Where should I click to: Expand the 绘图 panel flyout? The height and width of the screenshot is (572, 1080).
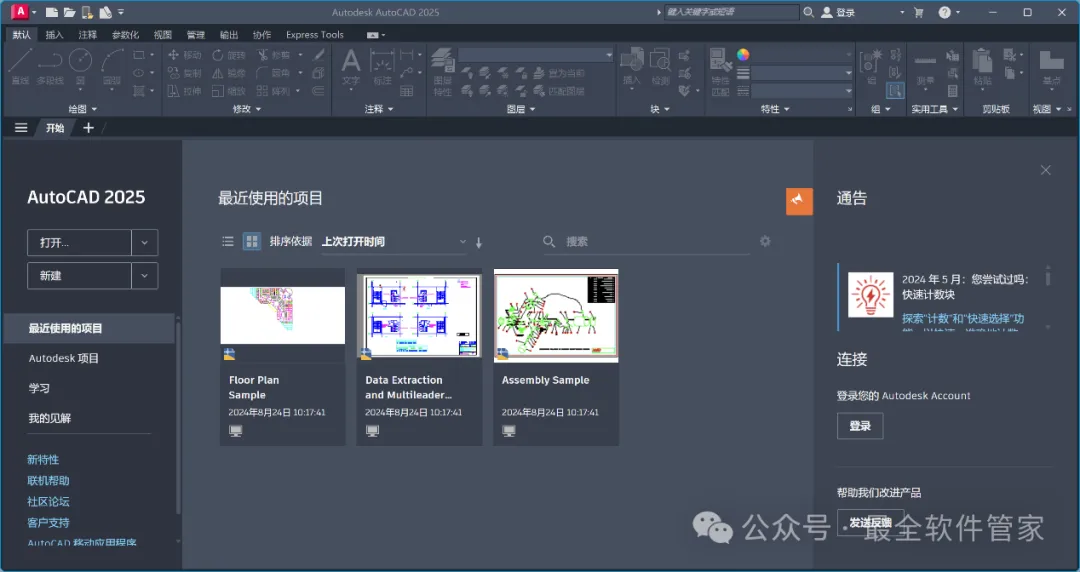[x=83, y=109]
